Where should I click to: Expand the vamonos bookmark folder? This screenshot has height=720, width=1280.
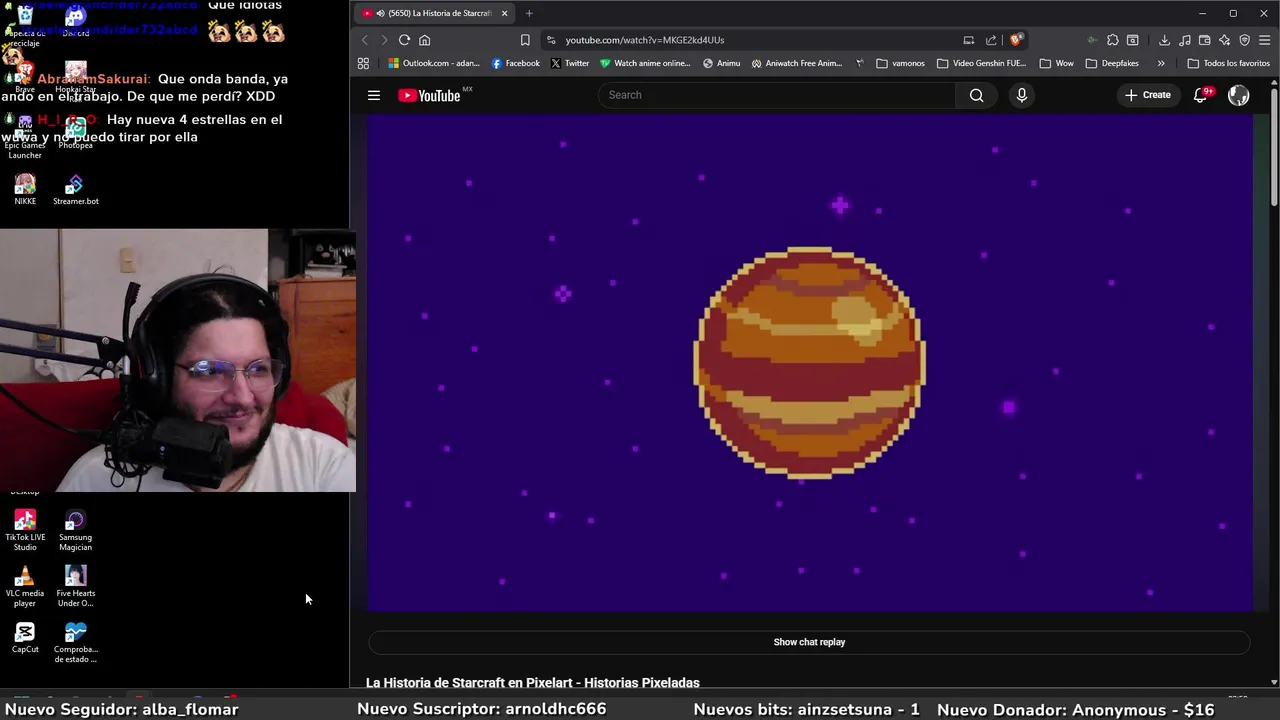[900, 63]
